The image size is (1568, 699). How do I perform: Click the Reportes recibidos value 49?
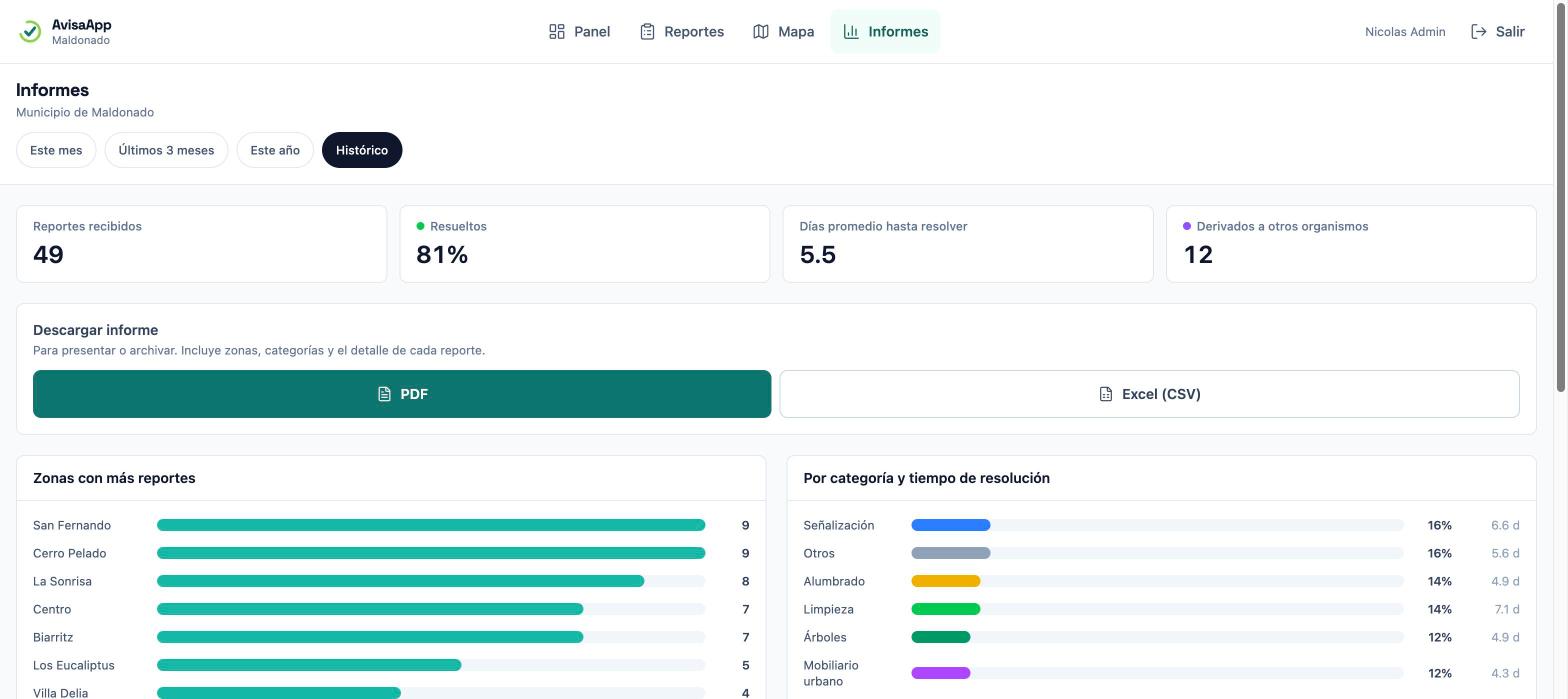coord(48,255)
